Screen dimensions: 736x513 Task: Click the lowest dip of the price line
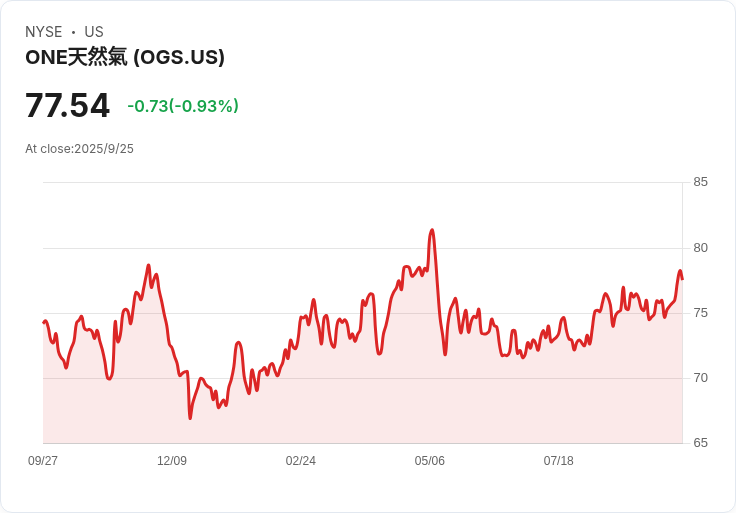(190, 418)
